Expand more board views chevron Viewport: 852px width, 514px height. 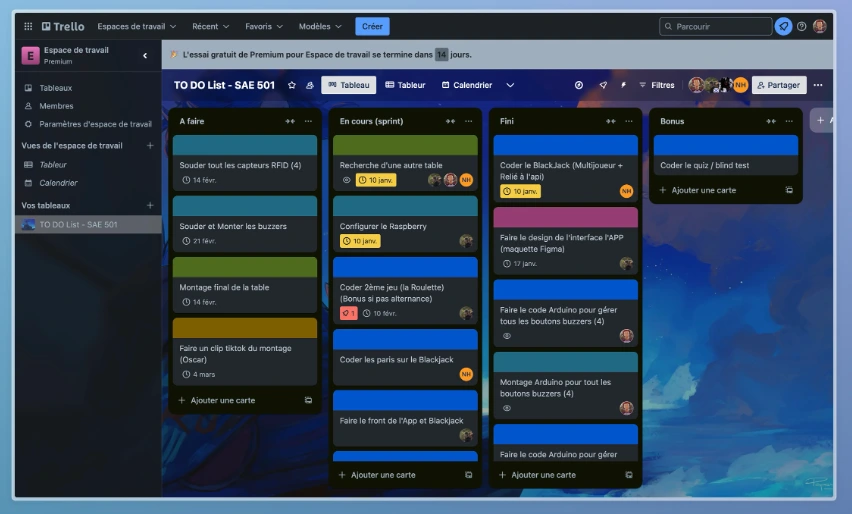coord(510,85)
